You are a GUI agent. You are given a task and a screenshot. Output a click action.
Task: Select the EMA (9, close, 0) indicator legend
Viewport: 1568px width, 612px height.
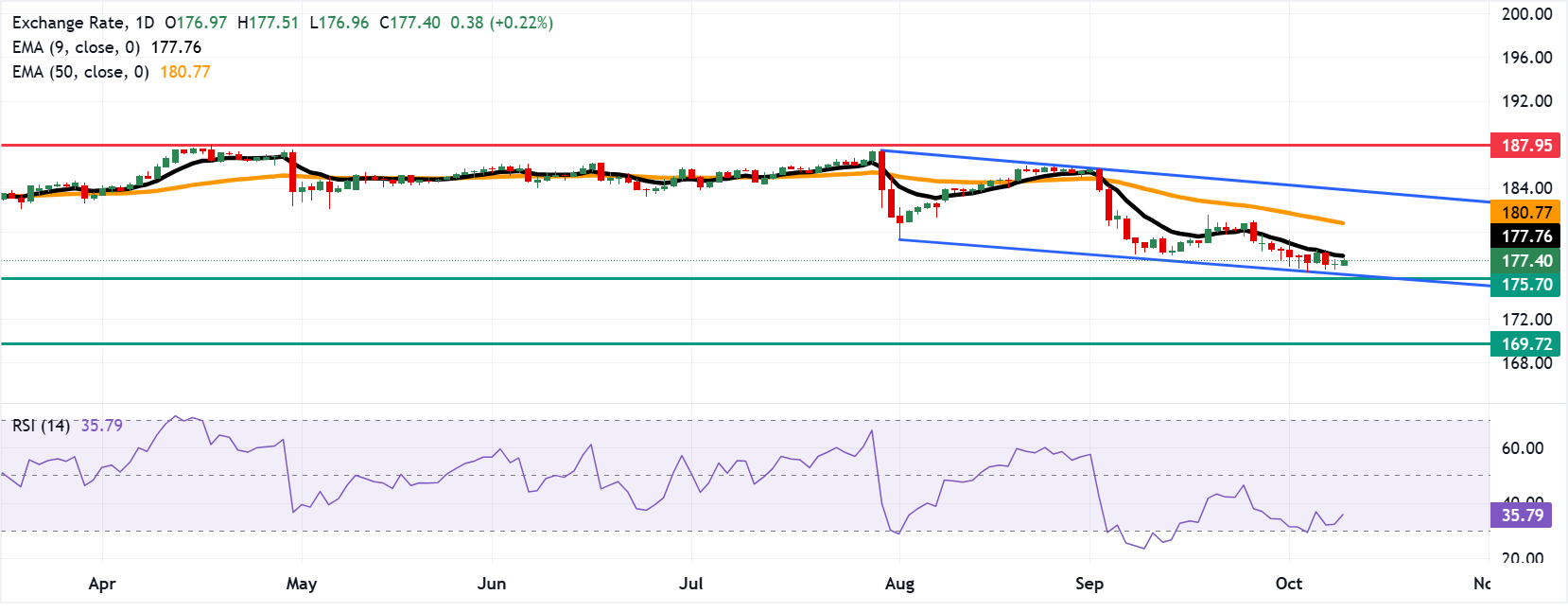(77, 47)
